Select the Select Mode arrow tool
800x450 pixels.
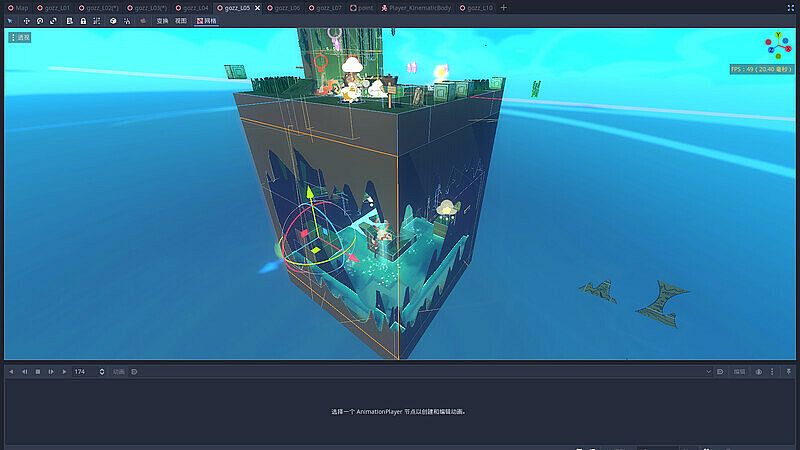pyautogui.click(x=10, y=20)
